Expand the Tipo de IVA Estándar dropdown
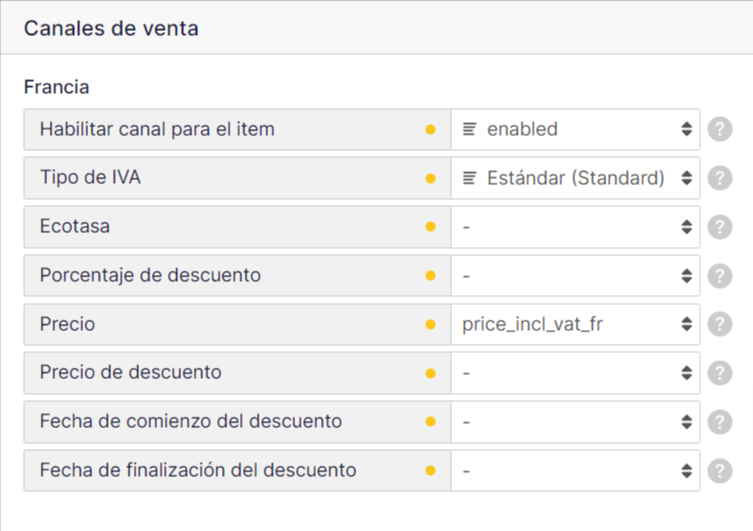The height and width of the screenshot is (531, 753). 575,178
